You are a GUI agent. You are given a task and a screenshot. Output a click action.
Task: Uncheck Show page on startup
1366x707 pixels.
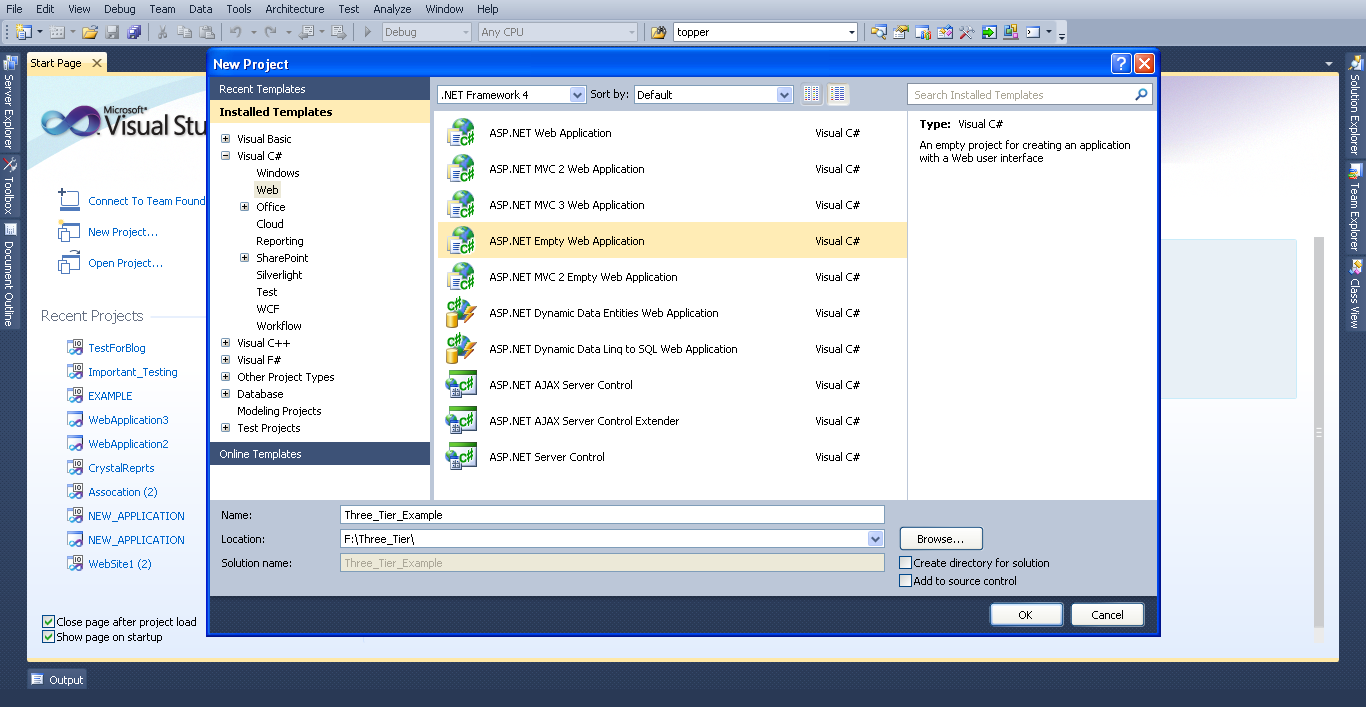[x=48, y=637]
